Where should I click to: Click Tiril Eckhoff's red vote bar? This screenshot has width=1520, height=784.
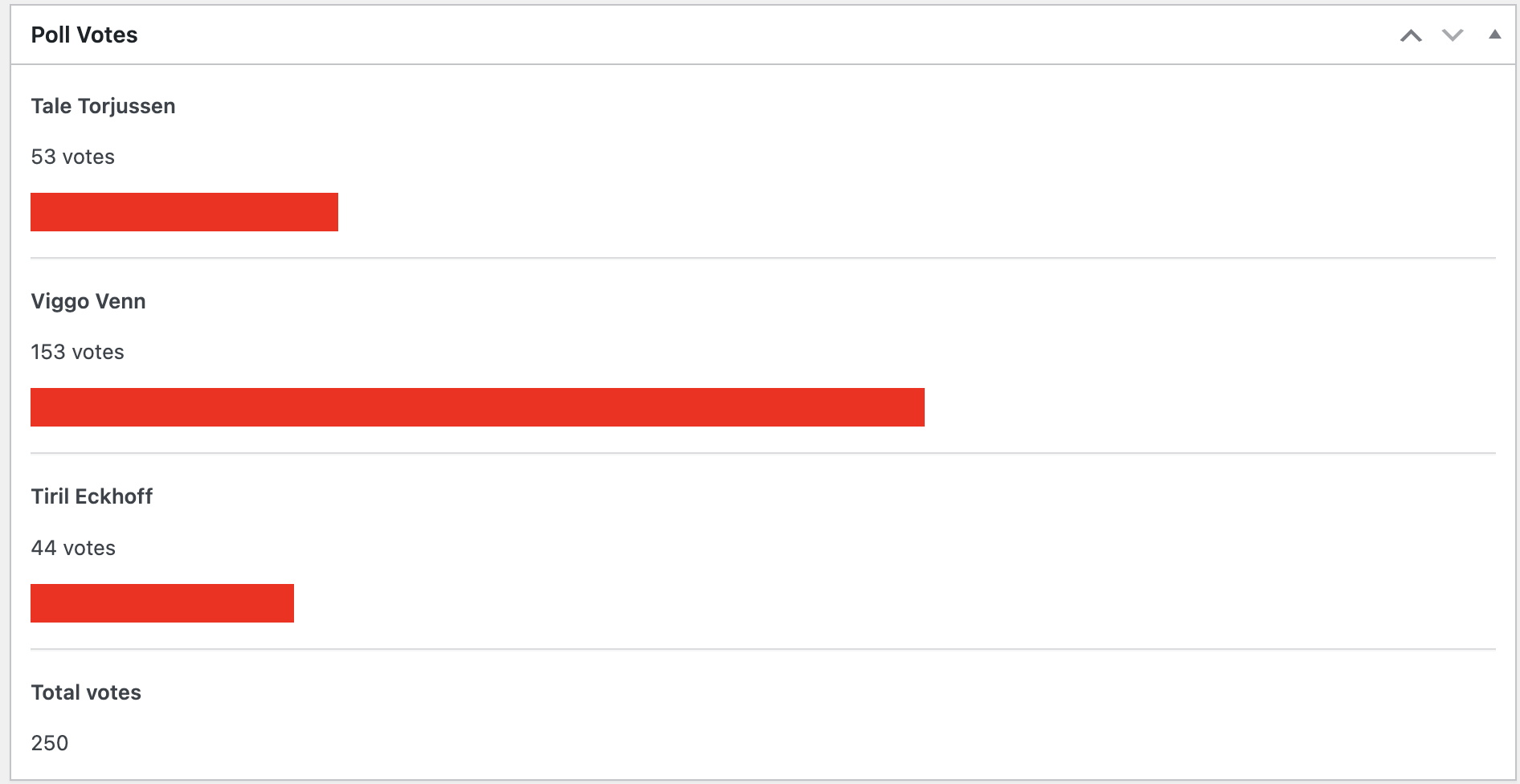pyautogui.click(x=162, y=603)
